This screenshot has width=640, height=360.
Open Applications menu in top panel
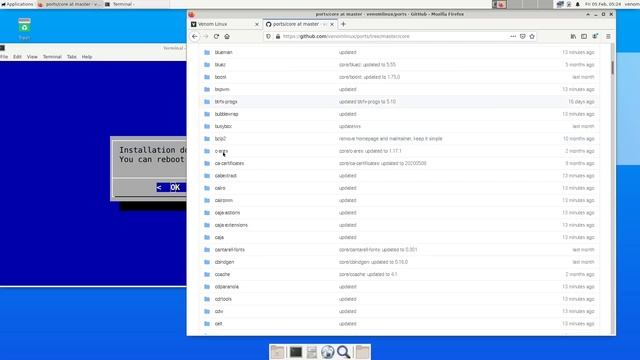17,4
